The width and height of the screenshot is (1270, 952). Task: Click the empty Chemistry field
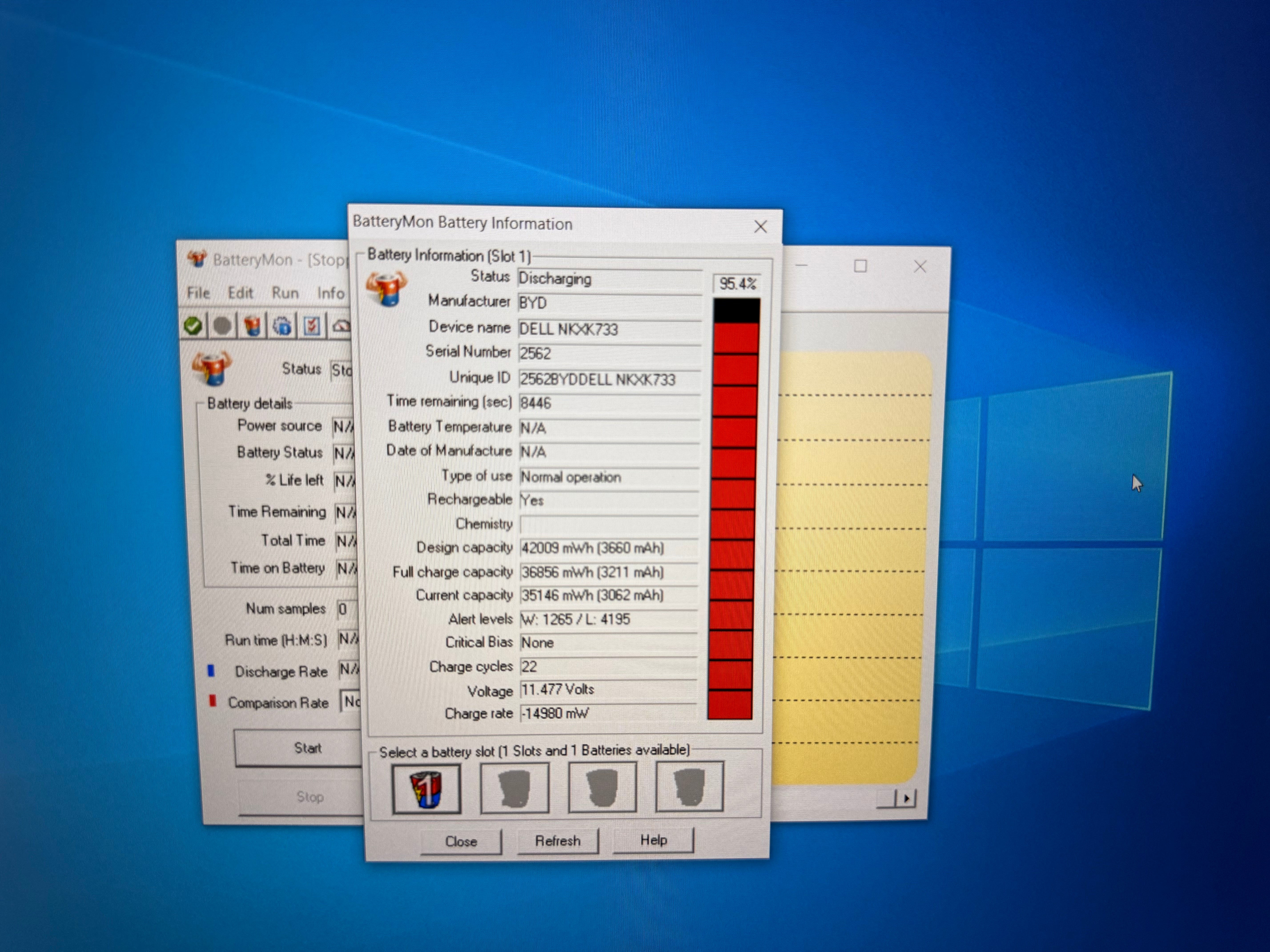click(609, 524)
